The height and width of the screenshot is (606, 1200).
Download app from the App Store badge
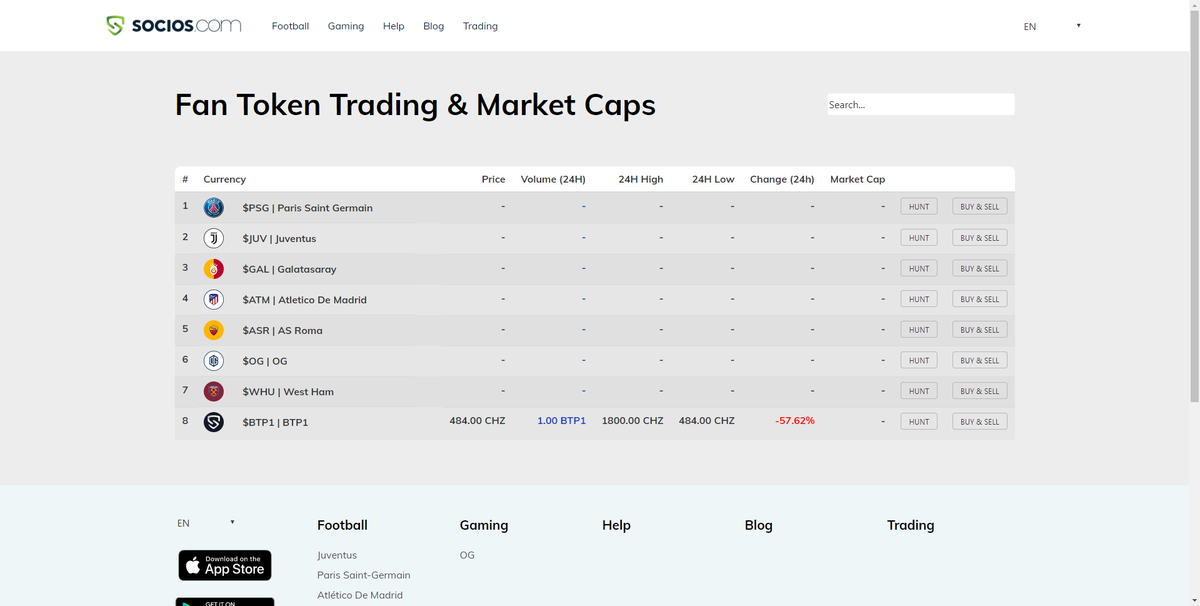[225, 565]
